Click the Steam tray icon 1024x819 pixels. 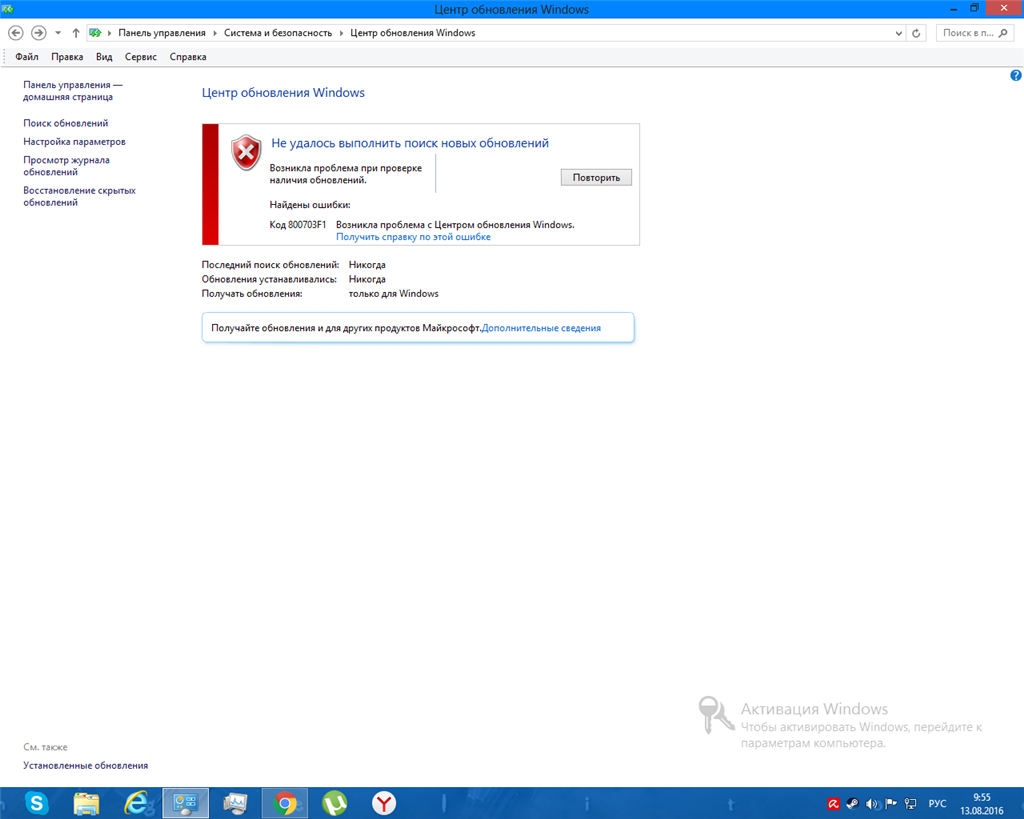click(x=852, y=804)
